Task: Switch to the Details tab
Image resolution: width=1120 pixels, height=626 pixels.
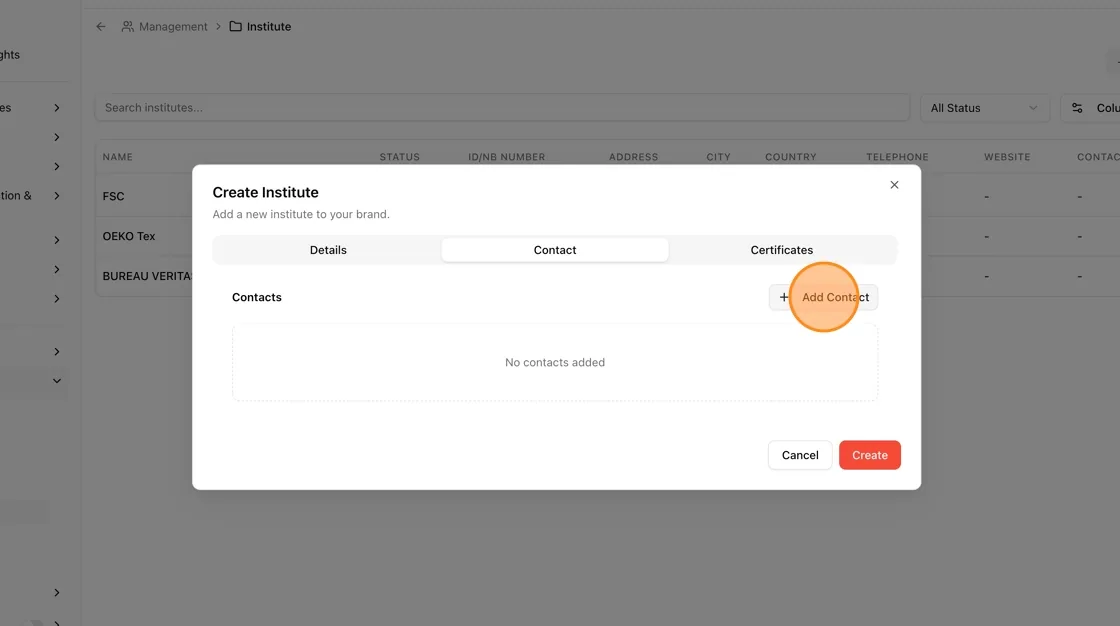Action: coord(328,250)
